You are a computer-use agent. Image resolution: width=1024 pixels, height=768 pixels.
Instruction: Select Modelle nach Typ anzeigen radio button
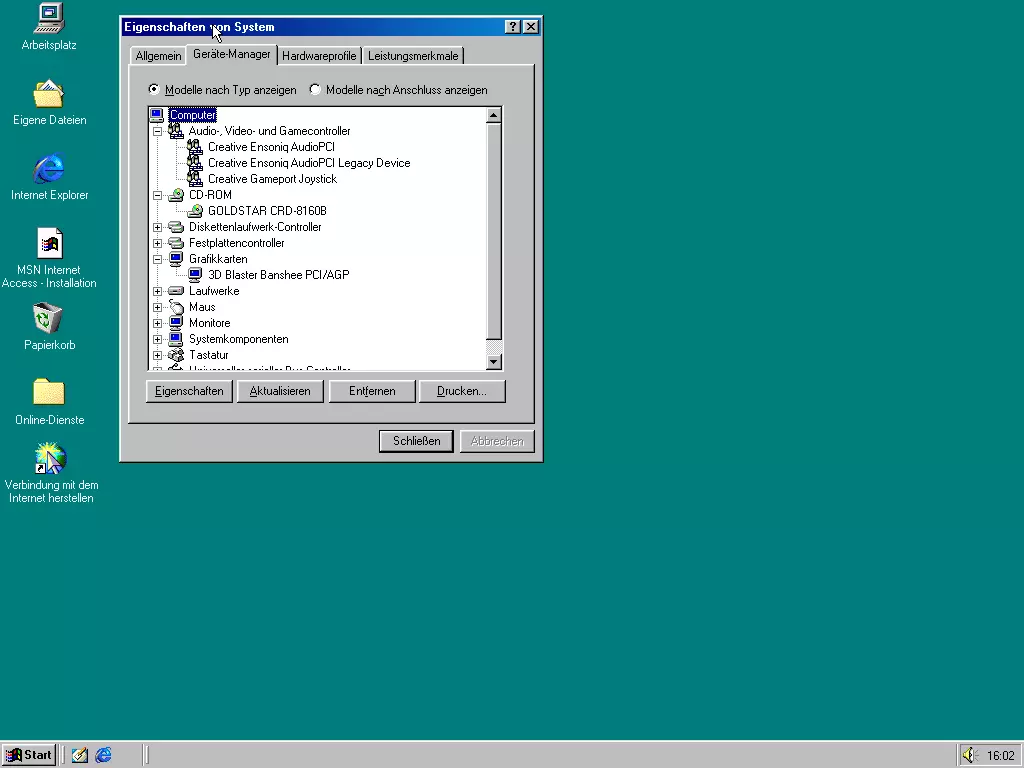point(154,89)
